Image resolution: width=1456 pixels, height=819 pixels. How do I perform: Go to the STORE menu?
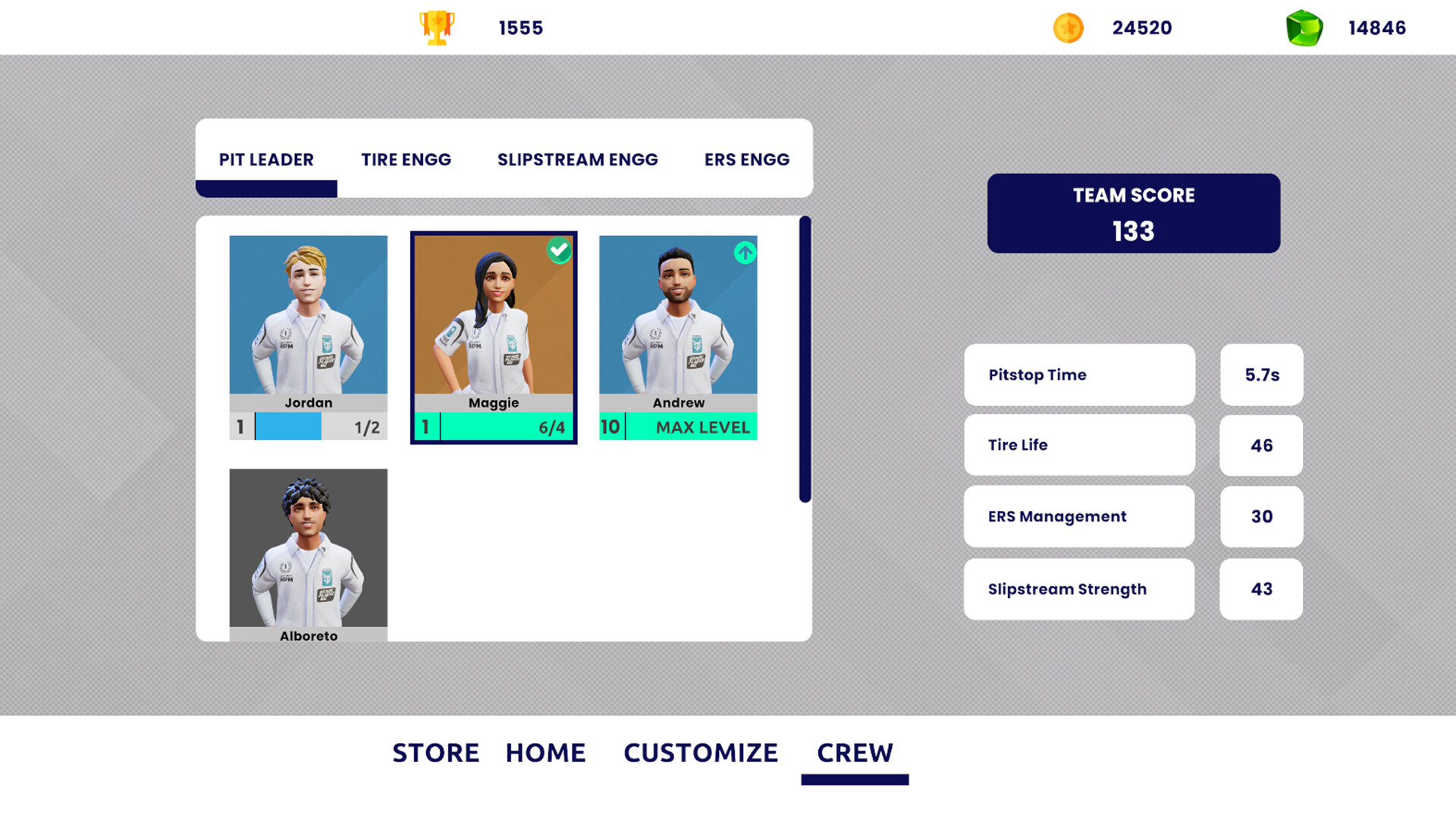[x=435, y=753]
